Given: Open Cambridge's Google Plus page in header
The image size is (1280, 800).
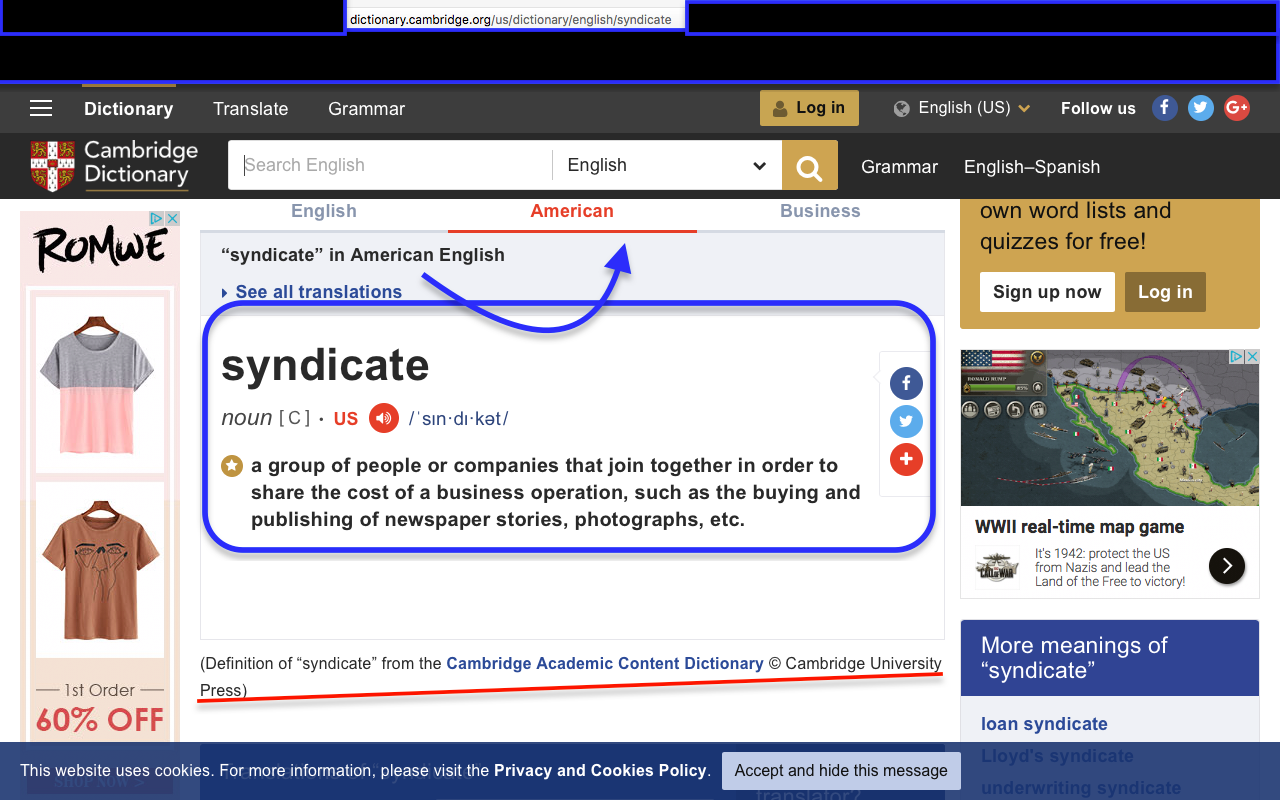Looking at the screenshot, I should coord(1237,108).
